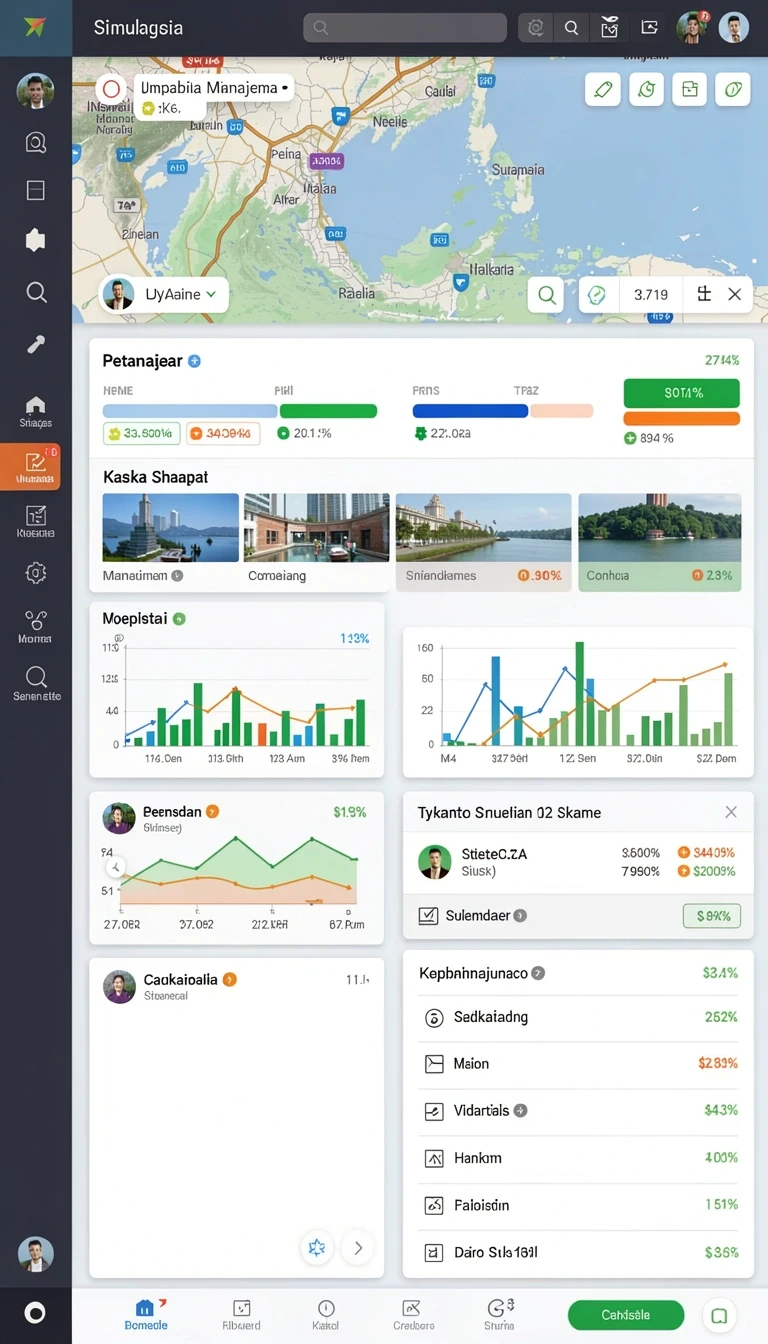Select the red radio circle on map label
The image size is (768, 1344).
pos(112,89)
